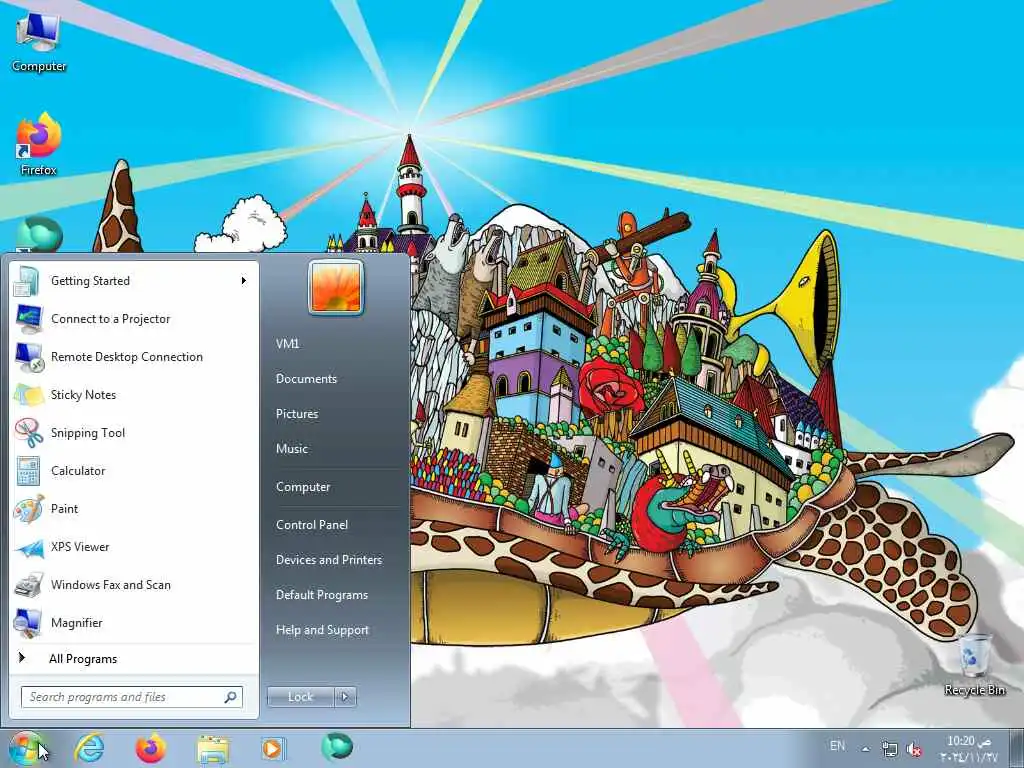Launch Remote Desktop Connection icon
The image size is (1024, 768).
(x=28, y=357)
